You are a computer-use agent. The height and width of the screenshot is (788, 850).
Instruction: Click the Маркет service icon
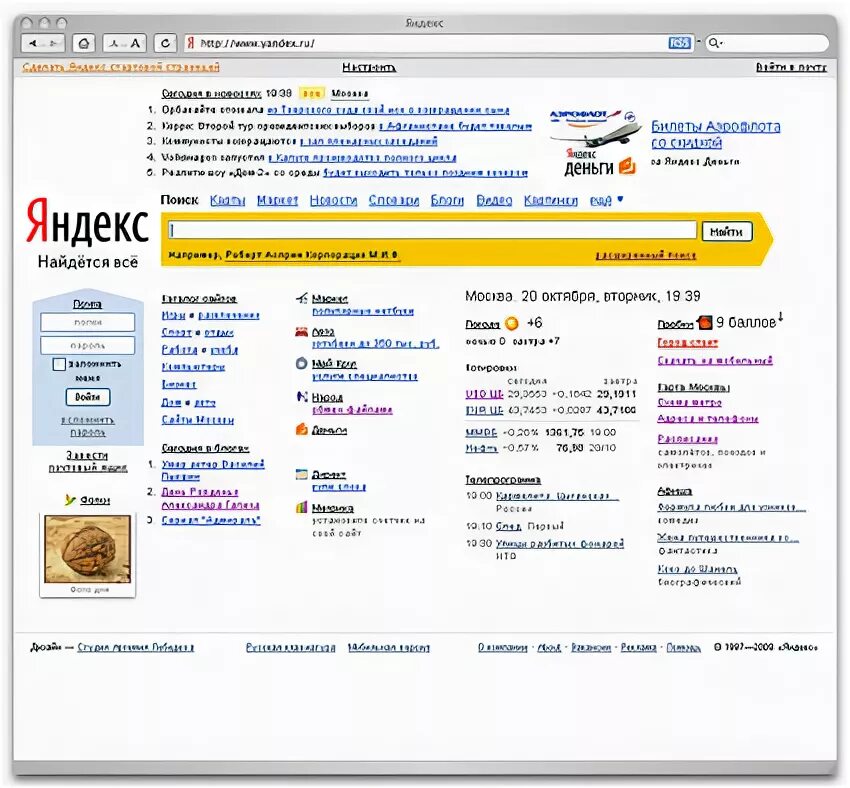(301, 298)
